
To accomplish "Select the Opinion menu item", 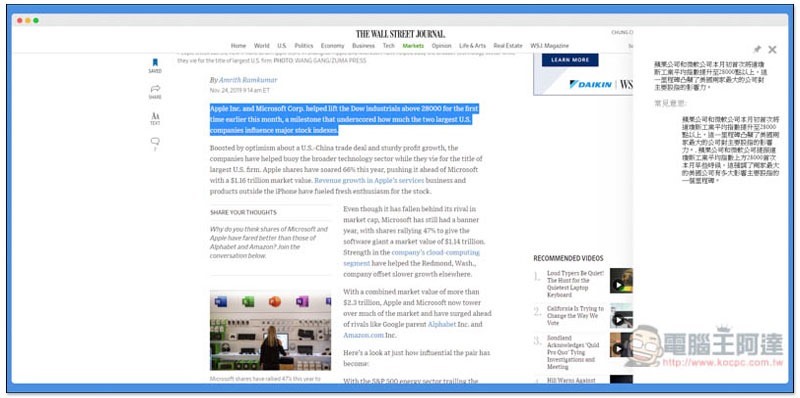I will coord(441,46).
